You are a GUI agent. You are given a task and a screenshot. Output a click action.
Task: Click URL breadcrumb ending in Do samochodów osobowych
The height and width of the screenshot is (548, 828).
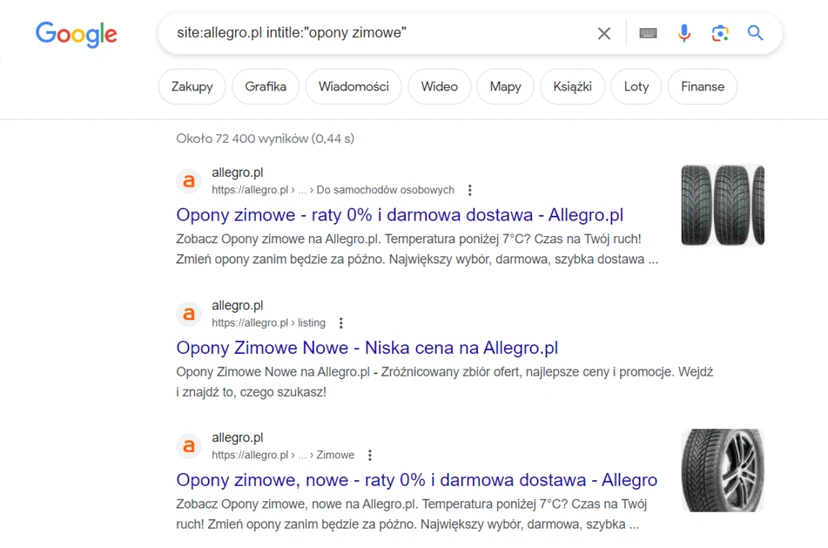coord(333,190)
